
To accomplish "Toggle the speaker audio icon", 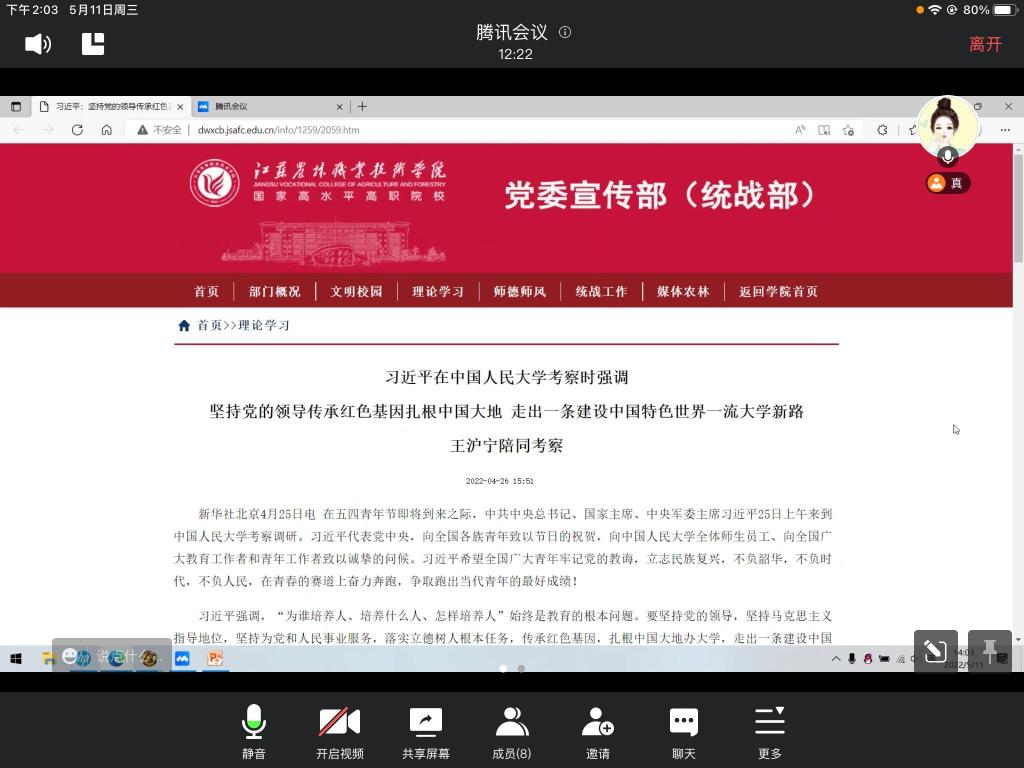I will [x=38, y=44].
